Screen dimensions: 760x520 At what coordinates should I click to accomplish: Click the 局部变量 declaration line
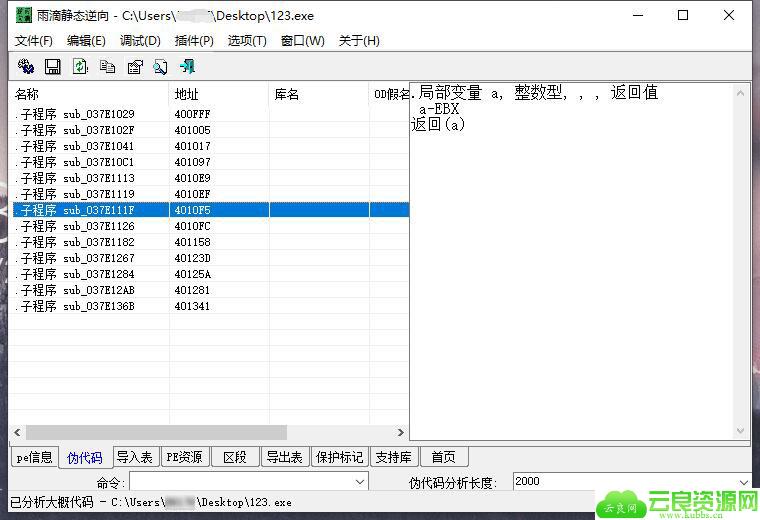(535, 92)
